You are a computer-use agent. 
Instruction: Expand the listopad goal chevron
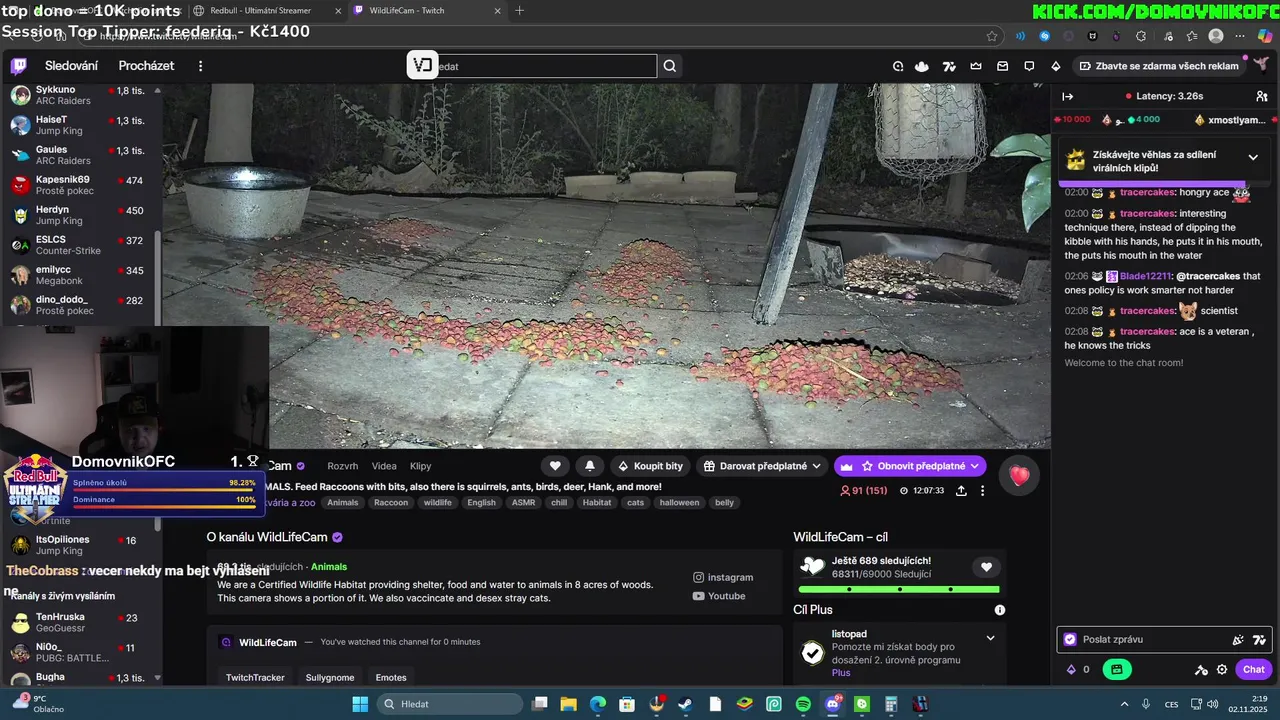pos(990,638)
